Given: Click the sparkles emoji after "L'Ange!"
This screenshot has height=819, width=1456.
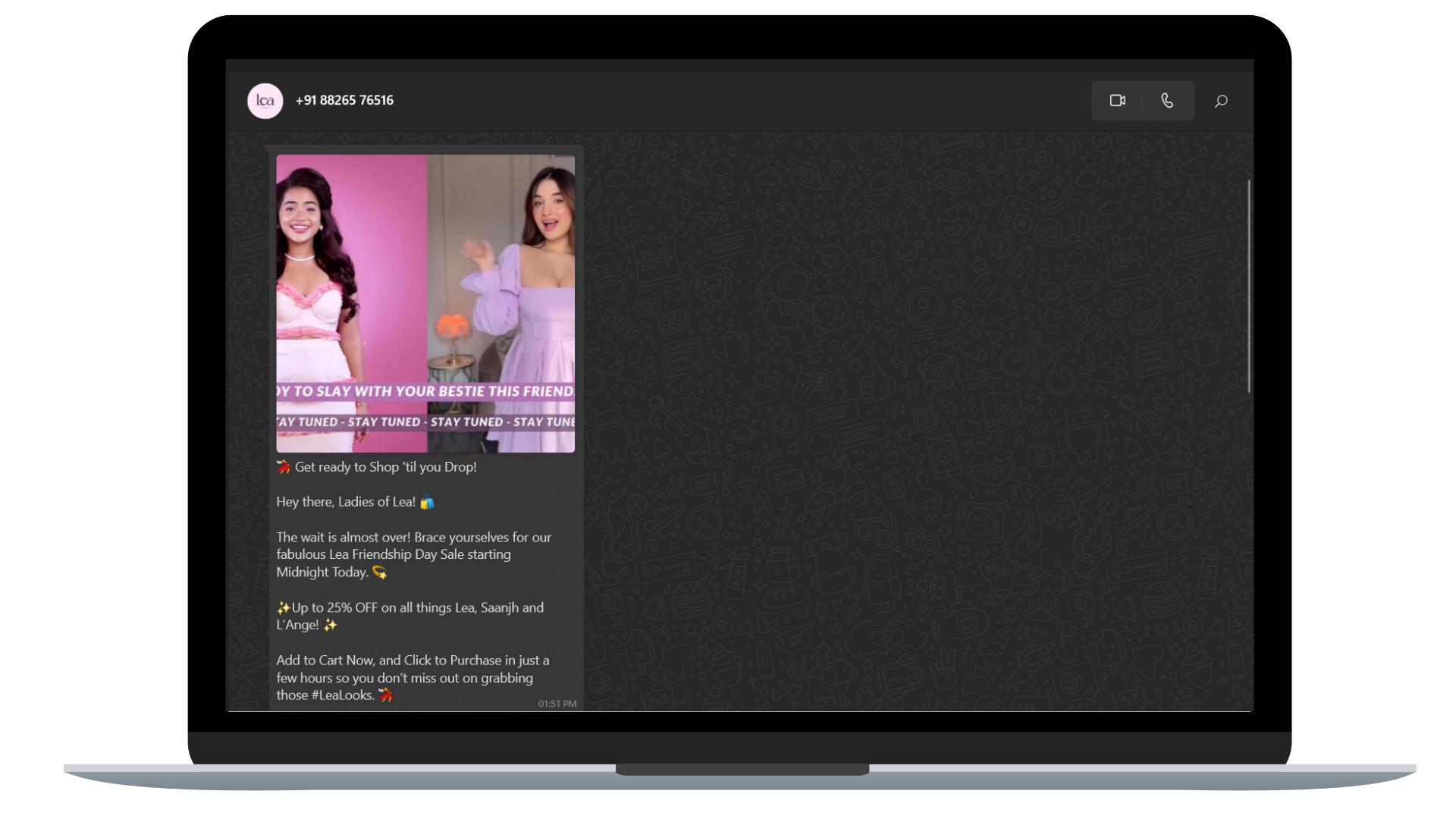Looking at the screenshot, I should 330,626.
